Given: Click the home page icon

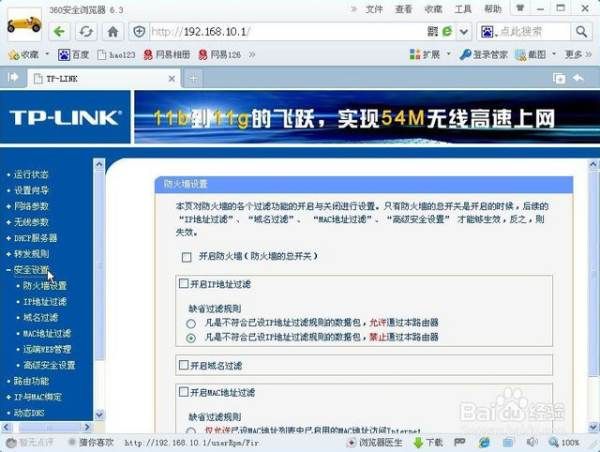Looking at the screenshot, I should point(112,32).
